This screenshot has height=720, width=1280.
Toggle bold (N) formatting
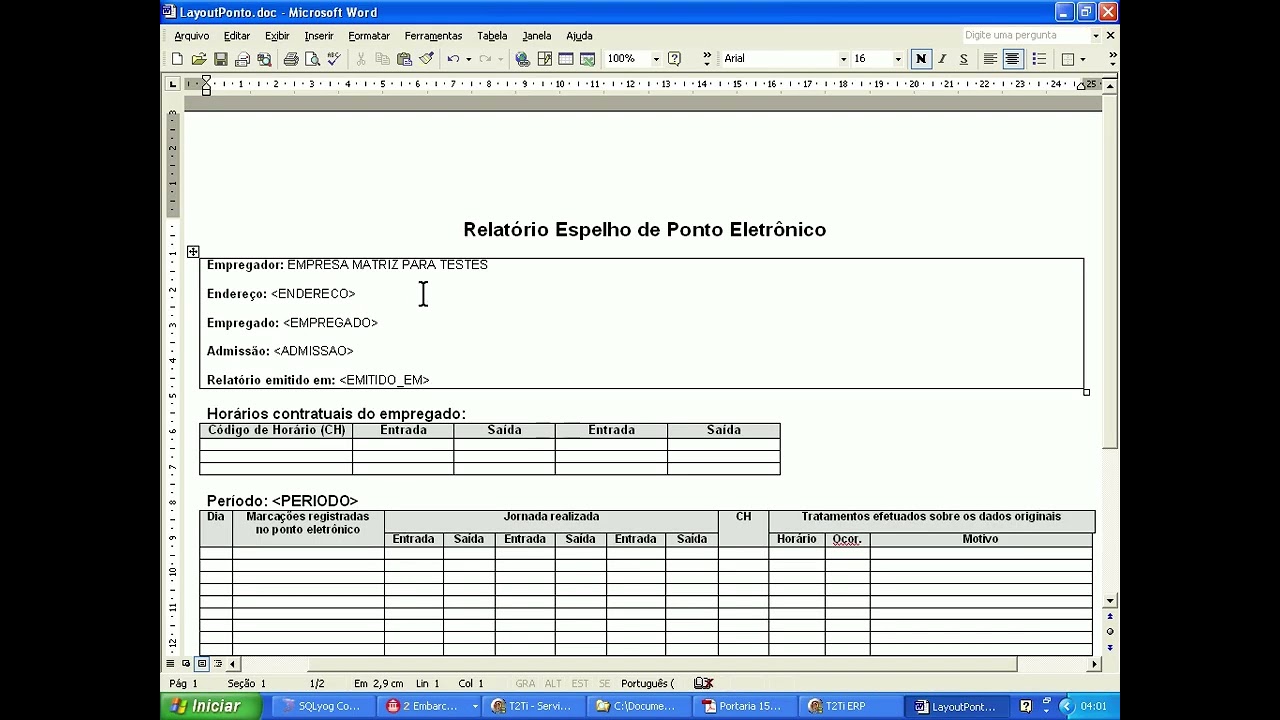pyautogui.click(x=921, y=59)
